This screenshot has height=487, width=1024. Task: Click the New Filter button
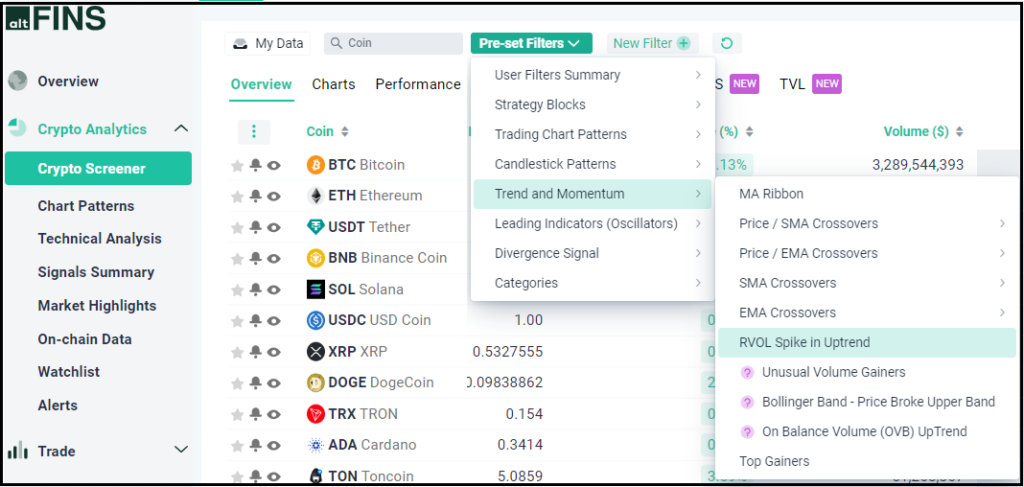tap(652, 43)
